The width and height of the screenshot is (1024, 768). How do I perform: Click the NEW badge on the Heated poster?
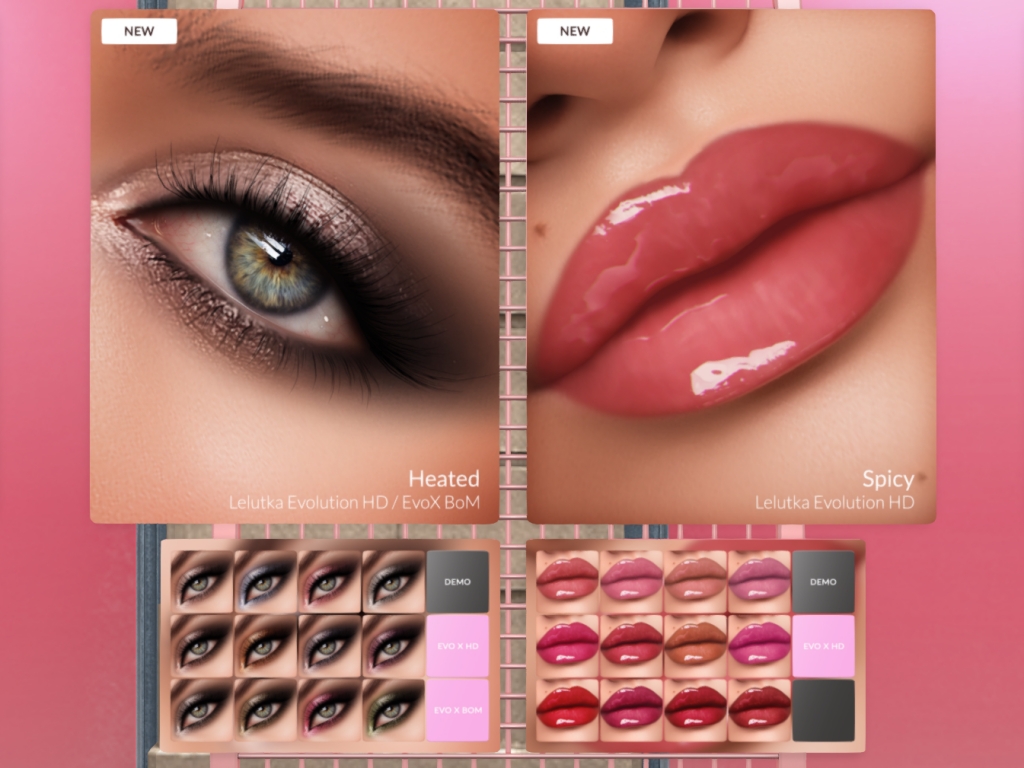coord(139,31)
